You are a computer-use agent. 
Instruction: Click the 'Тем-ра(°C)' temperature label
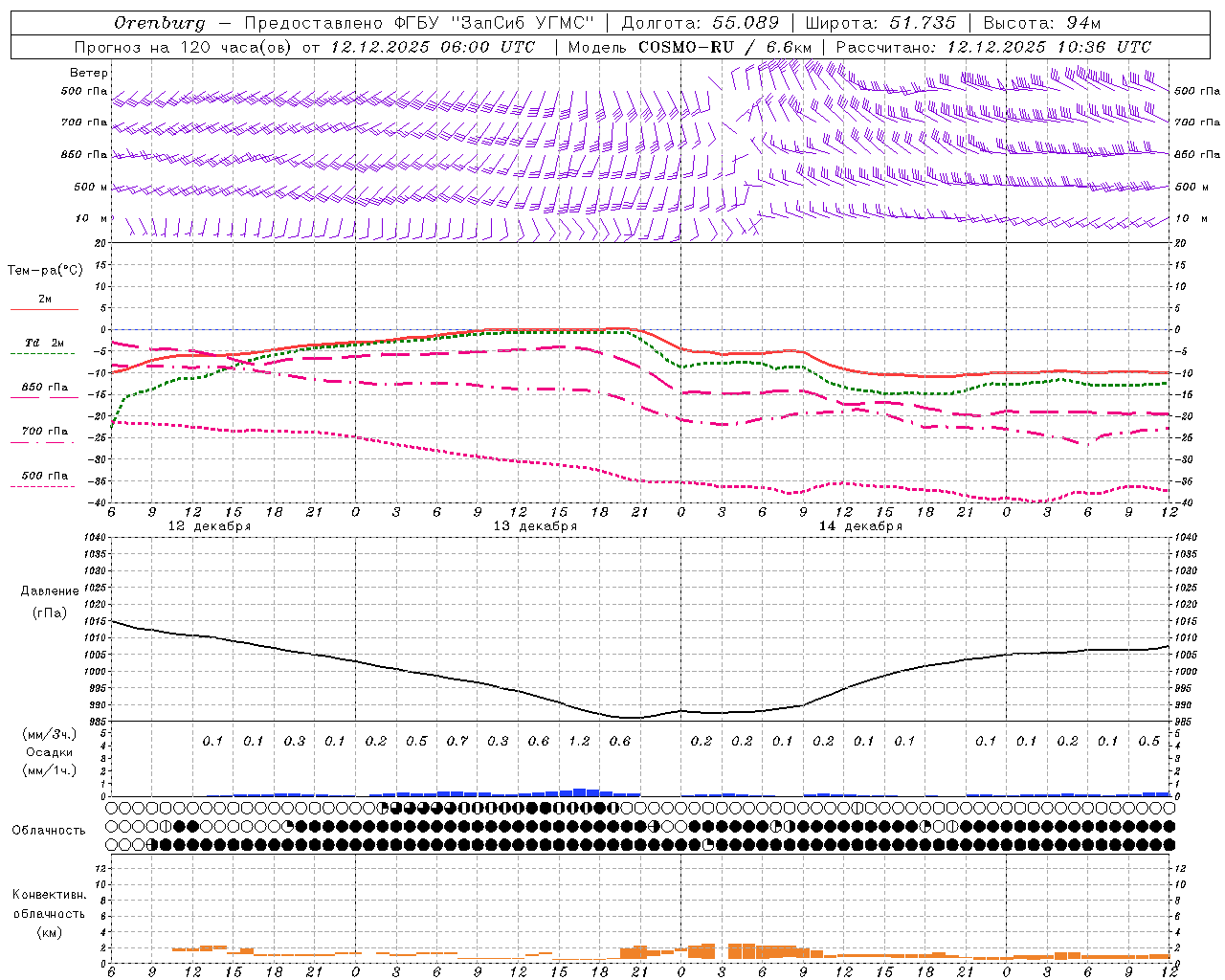(45, 271)
